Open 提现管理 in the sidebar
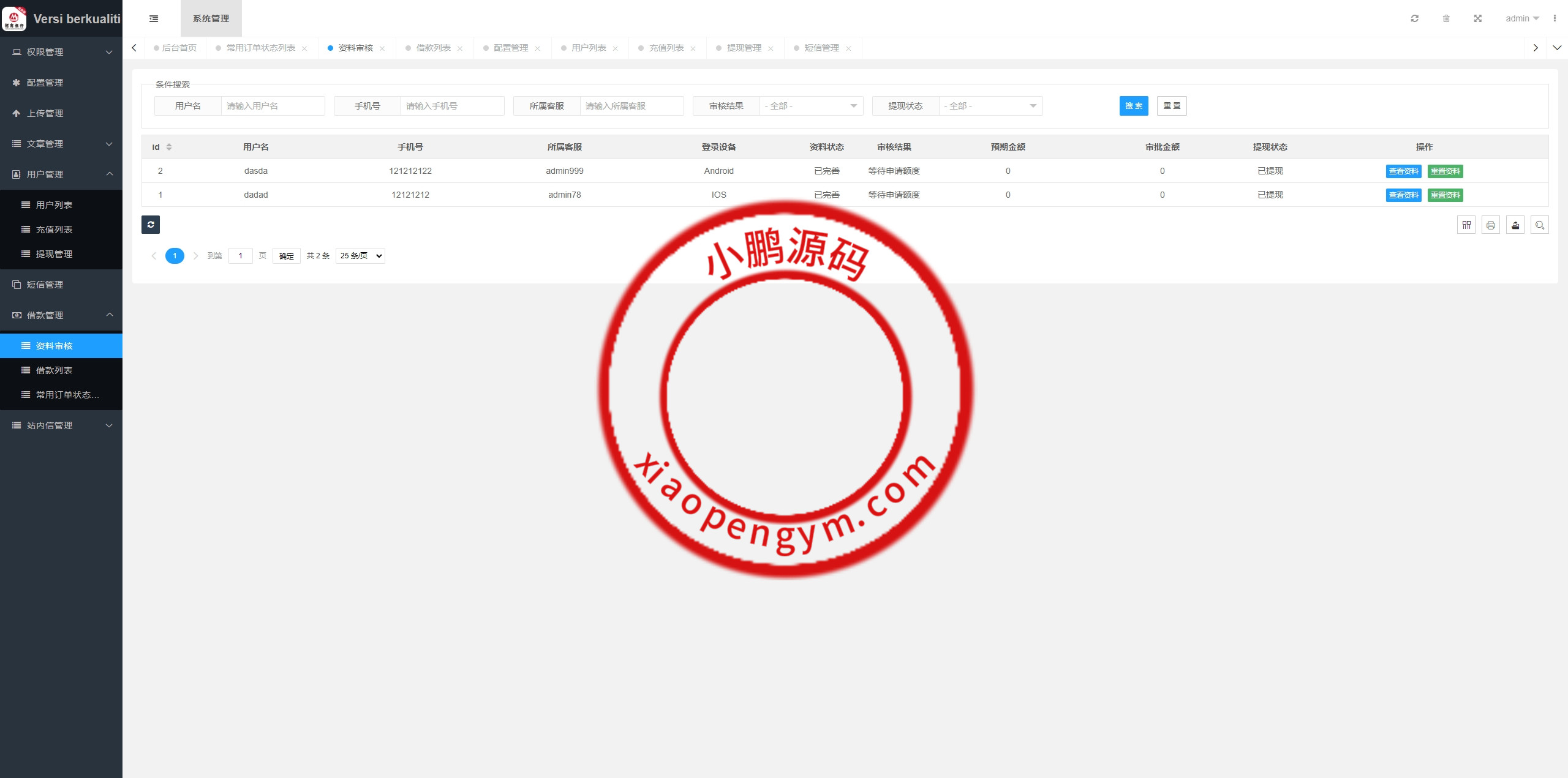1568x778 pixels. 54,254
